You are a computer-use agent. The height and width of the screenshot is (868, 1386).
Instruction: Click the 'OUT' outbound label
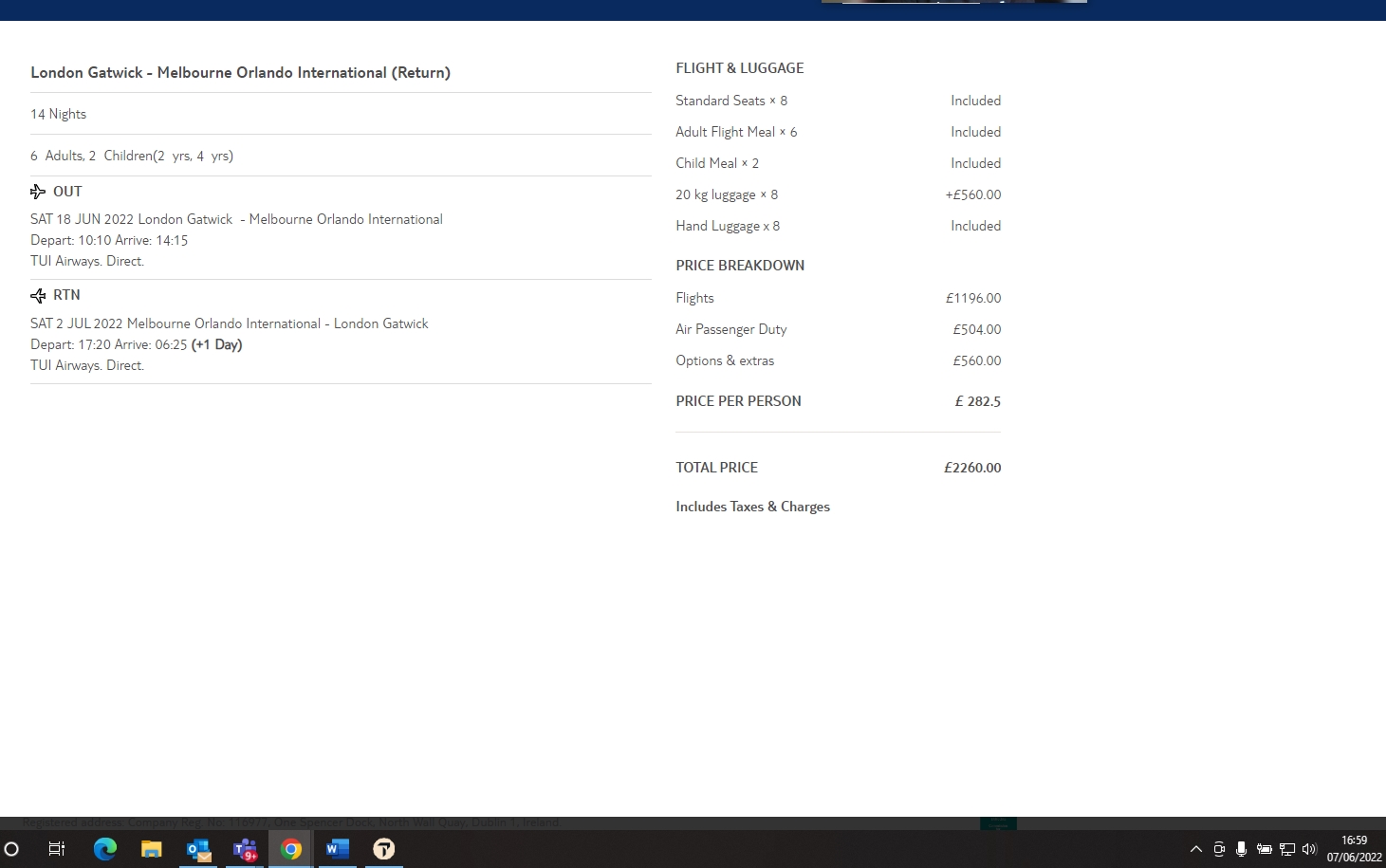pyautogui.click(x=67, y=192)
